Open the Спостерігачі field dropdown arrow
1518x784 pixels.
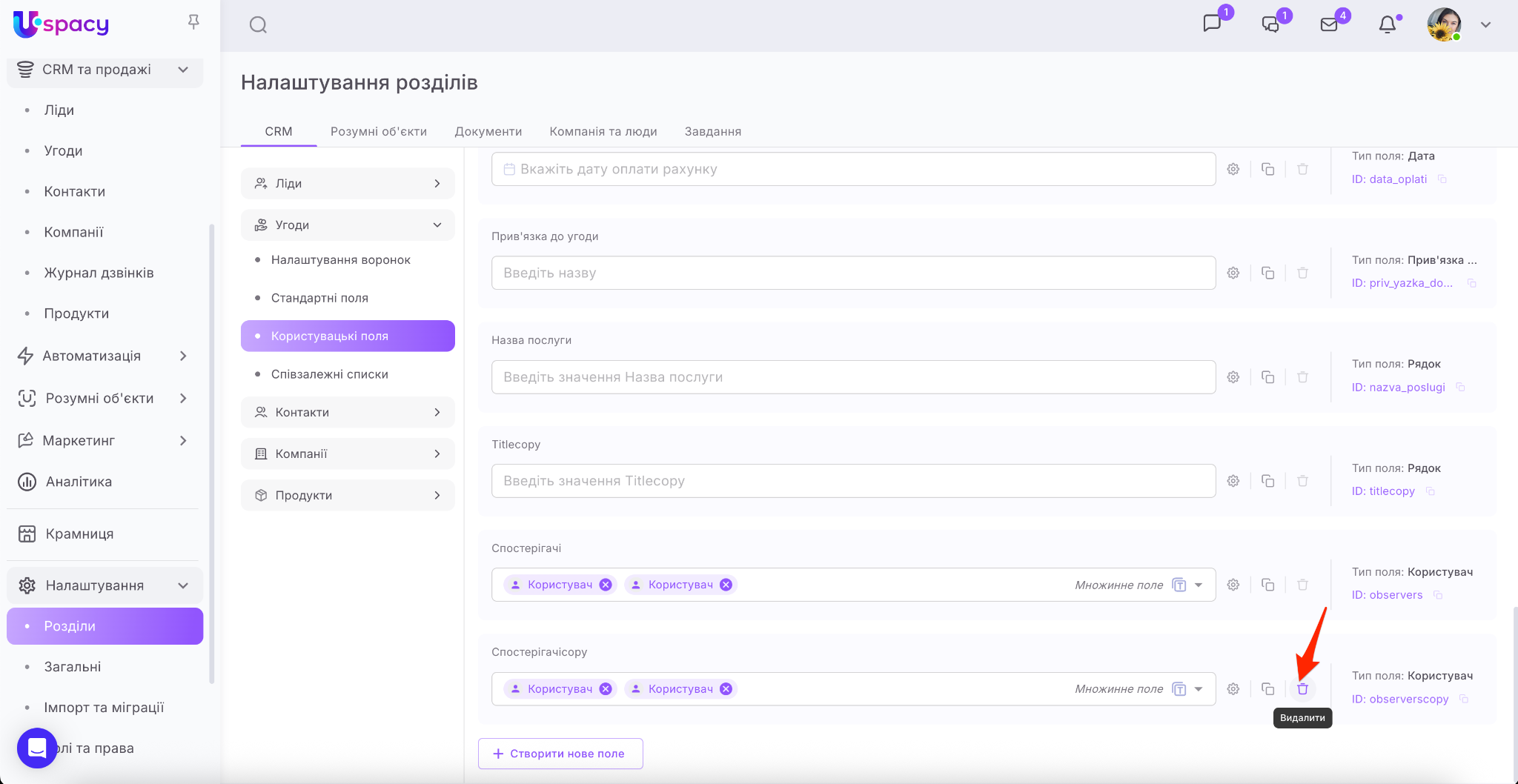point(1199,585)
